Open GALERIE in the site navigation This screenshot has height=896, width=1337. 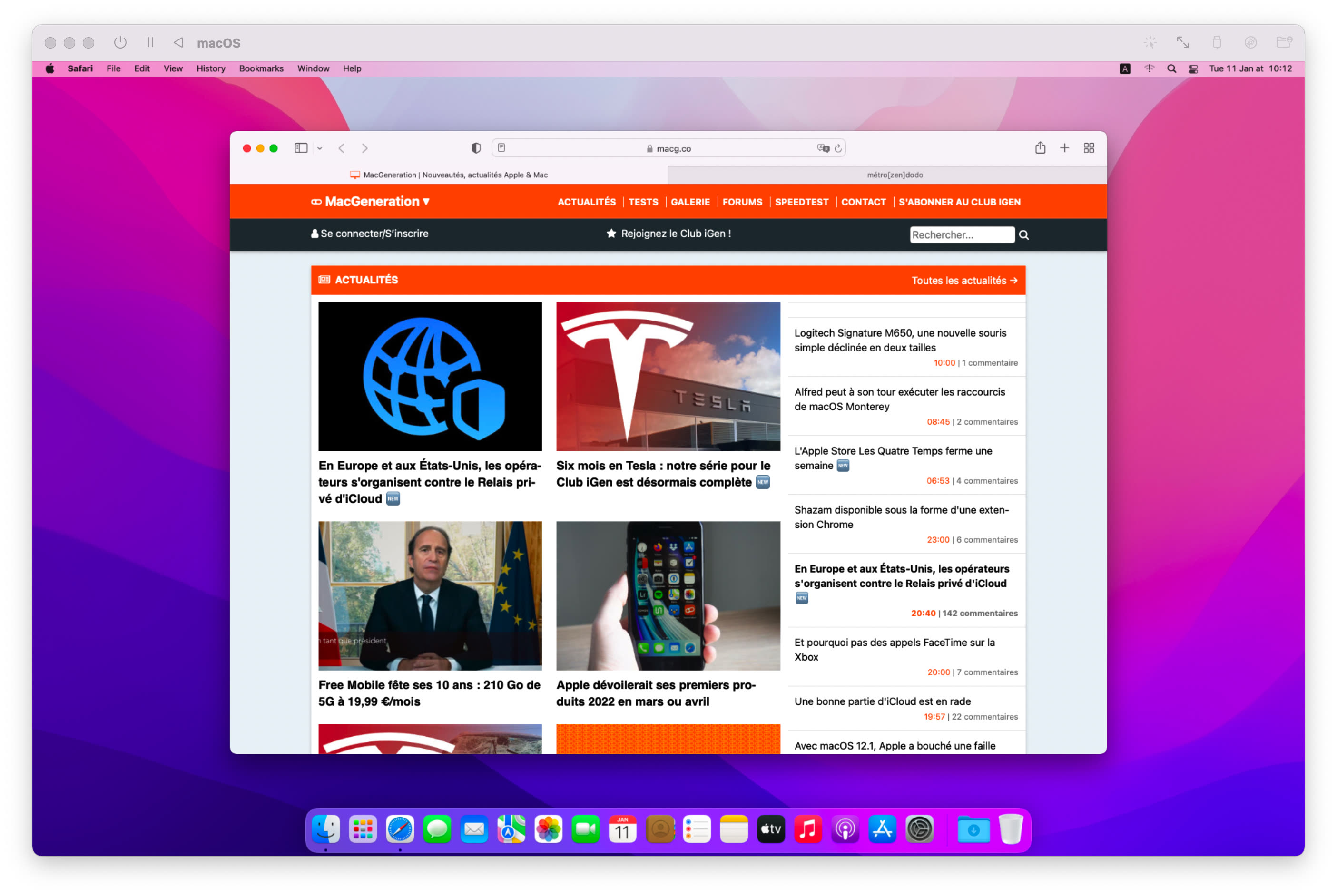coord(690,202)
